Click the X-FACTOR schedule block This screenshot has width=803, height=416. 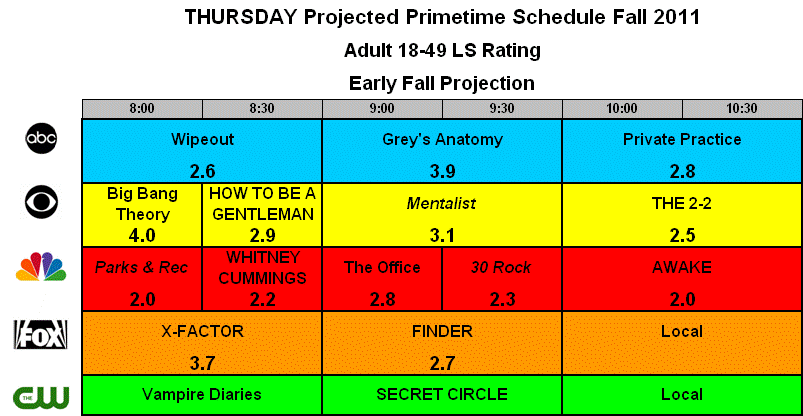tap(202, 342)
